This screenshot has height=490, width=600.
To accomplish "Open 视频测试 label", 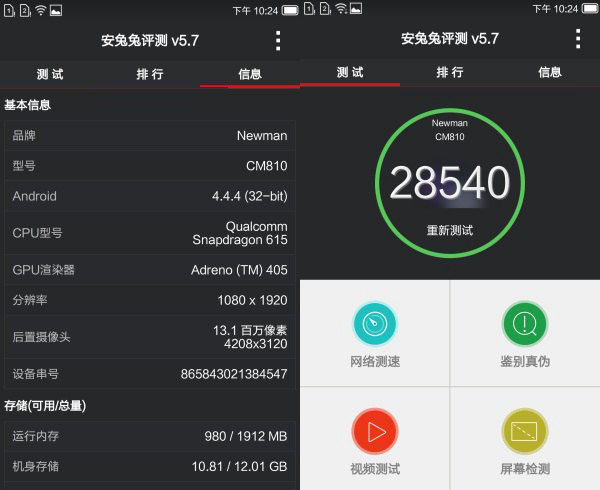I will click(375, 469).
